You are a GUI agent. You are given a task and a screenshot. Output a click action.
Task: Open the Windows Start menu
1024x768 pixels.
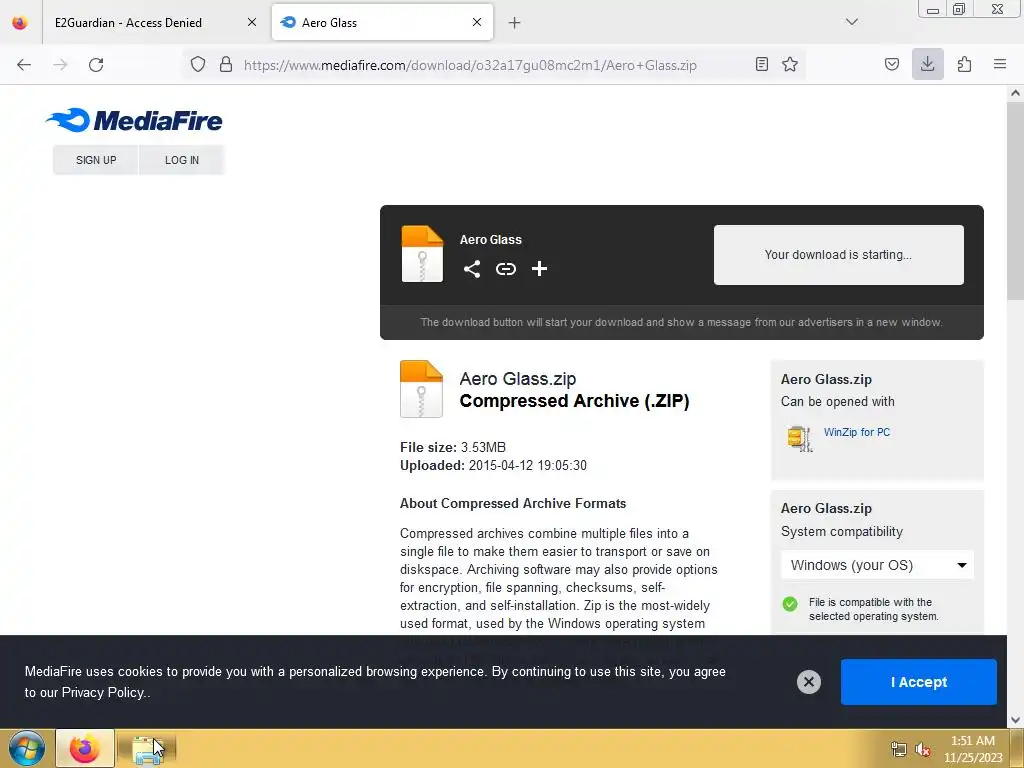click(27, 748)
